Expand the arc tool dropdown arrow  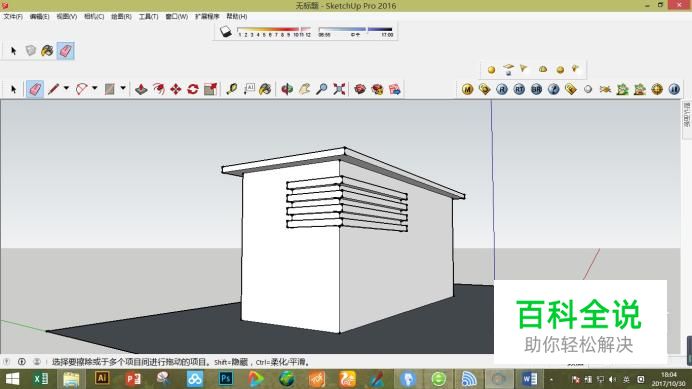[x=94, y=88]
